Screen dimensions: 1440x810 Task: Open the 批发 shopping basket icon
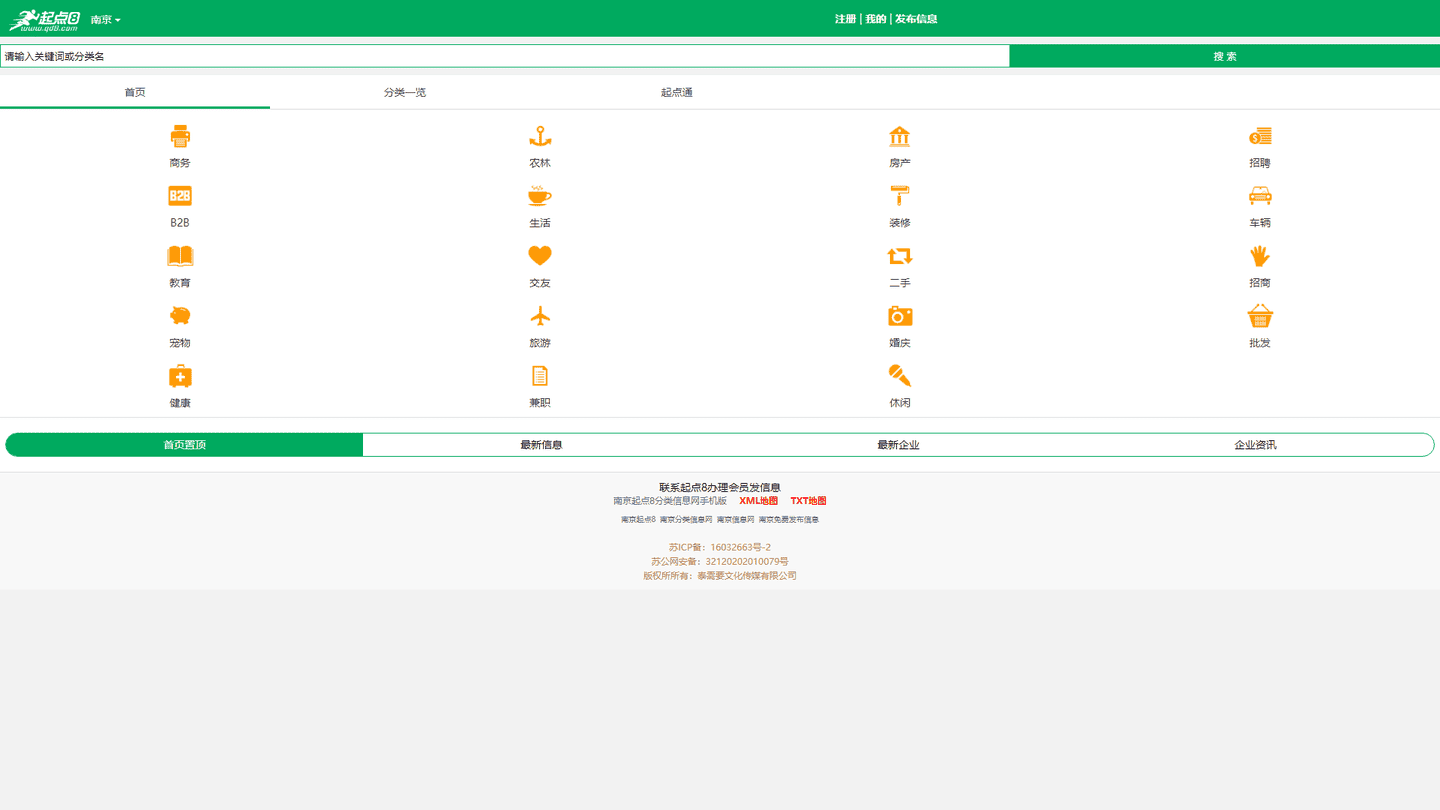coord(1260,316)
